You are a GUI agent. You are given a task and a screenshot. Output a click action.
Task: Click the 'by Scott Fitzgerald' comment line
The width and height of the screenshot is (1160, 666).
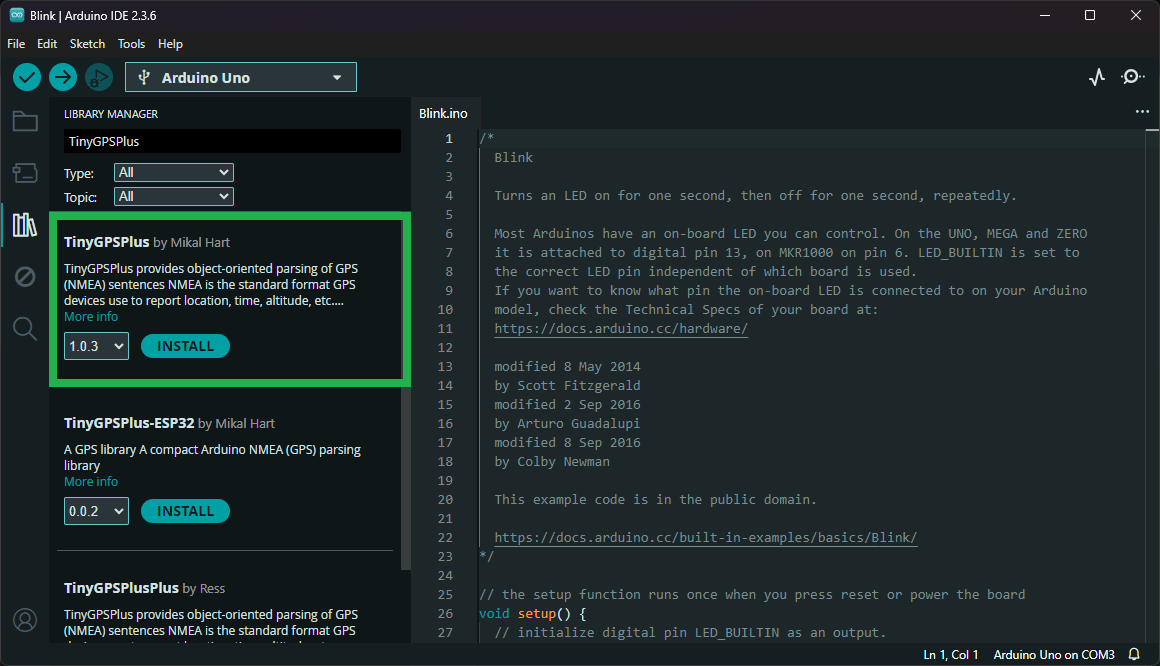567,386
